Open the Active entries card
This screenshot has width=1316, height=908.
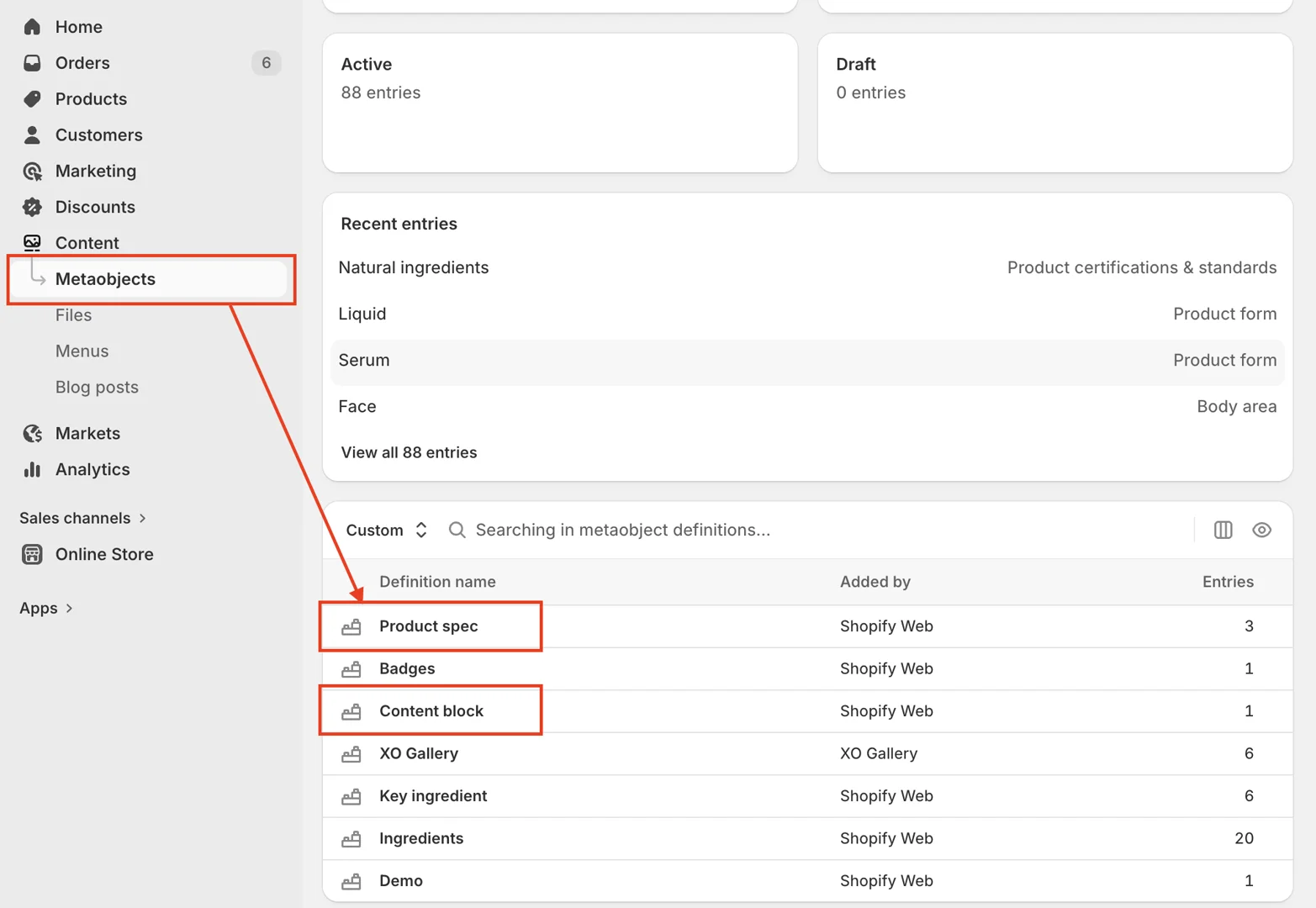560,103
